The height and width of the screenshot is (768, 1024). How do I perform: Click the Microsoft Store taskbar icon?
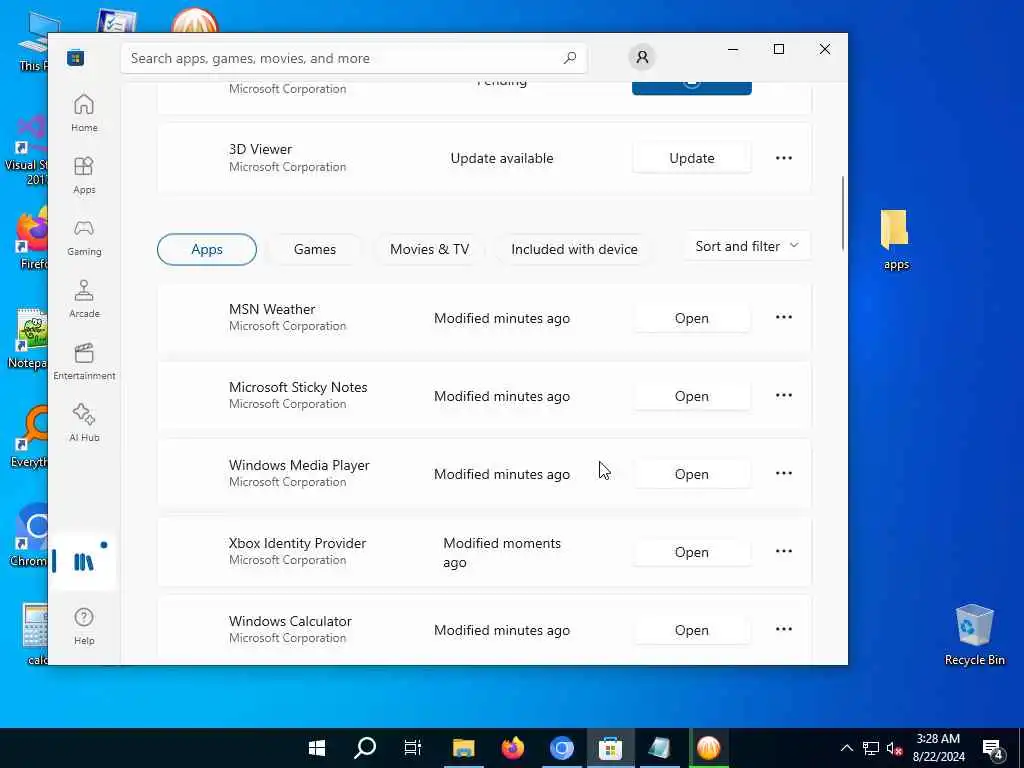[611, 748]
